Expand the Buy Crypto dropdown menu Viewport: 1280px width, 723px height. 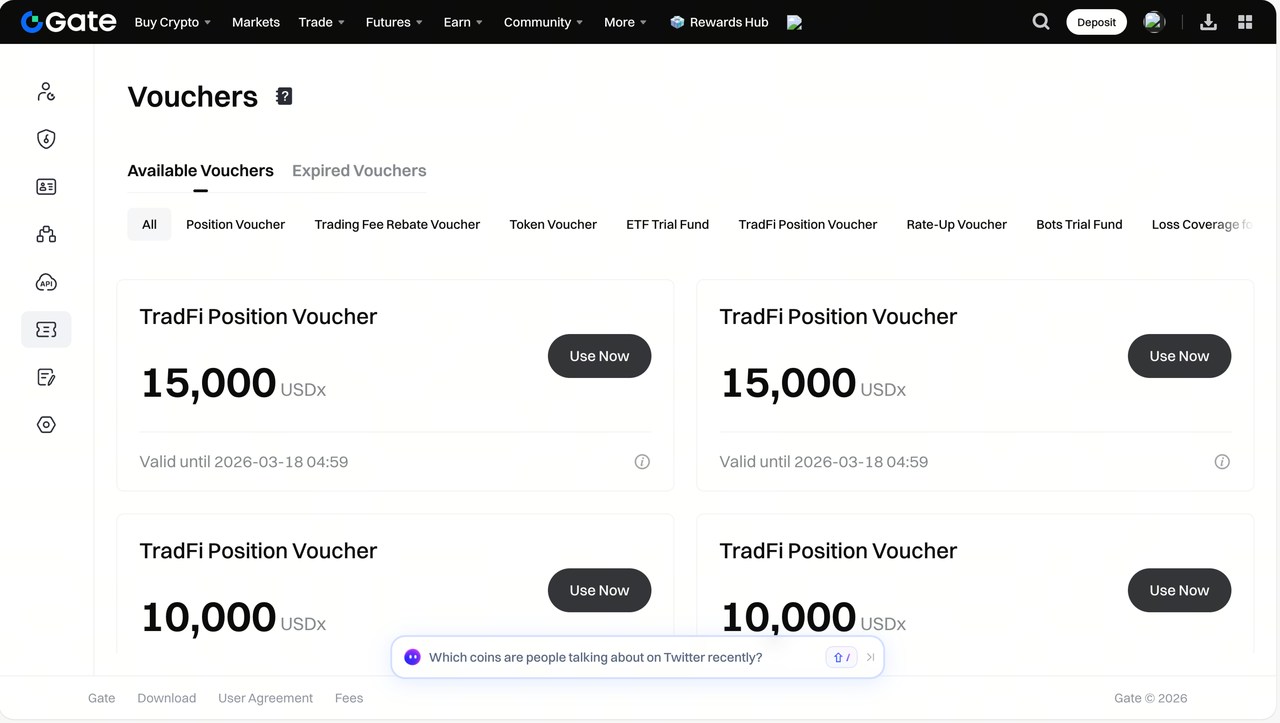coord(172,22)
